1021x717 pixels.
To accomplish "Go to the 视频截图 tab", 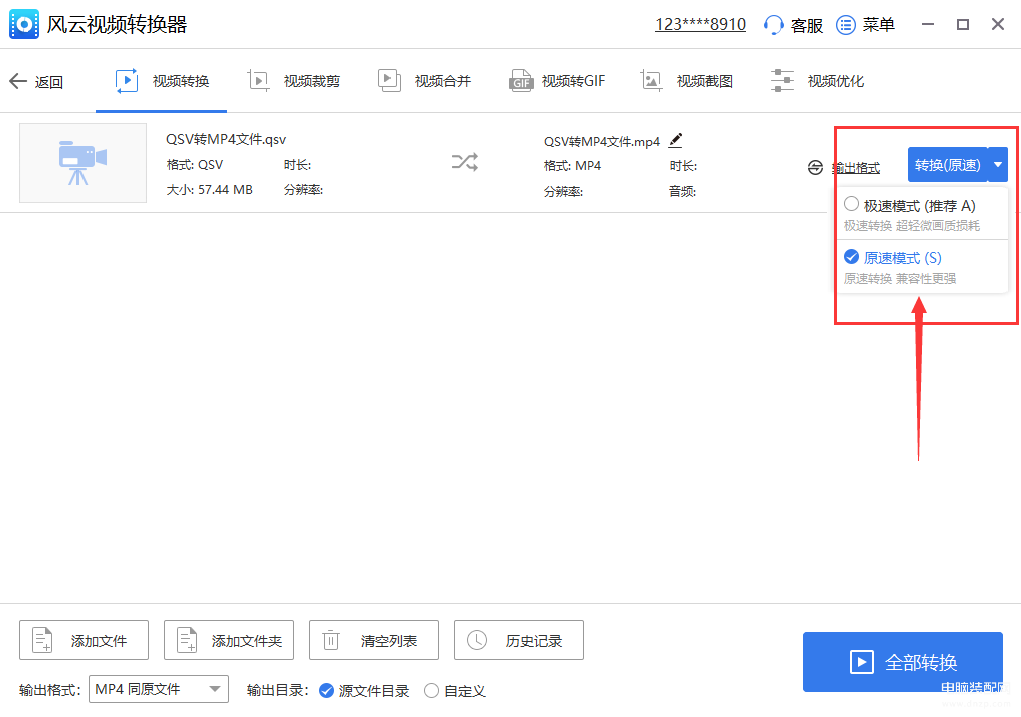I will click(x=686, y=81).
